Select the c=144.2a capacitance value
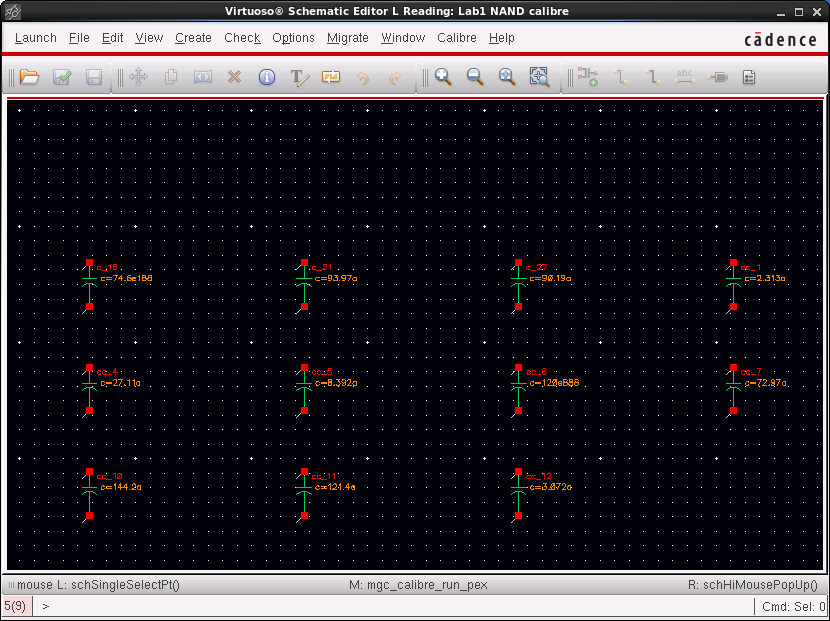This screenshot has width=830, height=621. tap(121, 487)
